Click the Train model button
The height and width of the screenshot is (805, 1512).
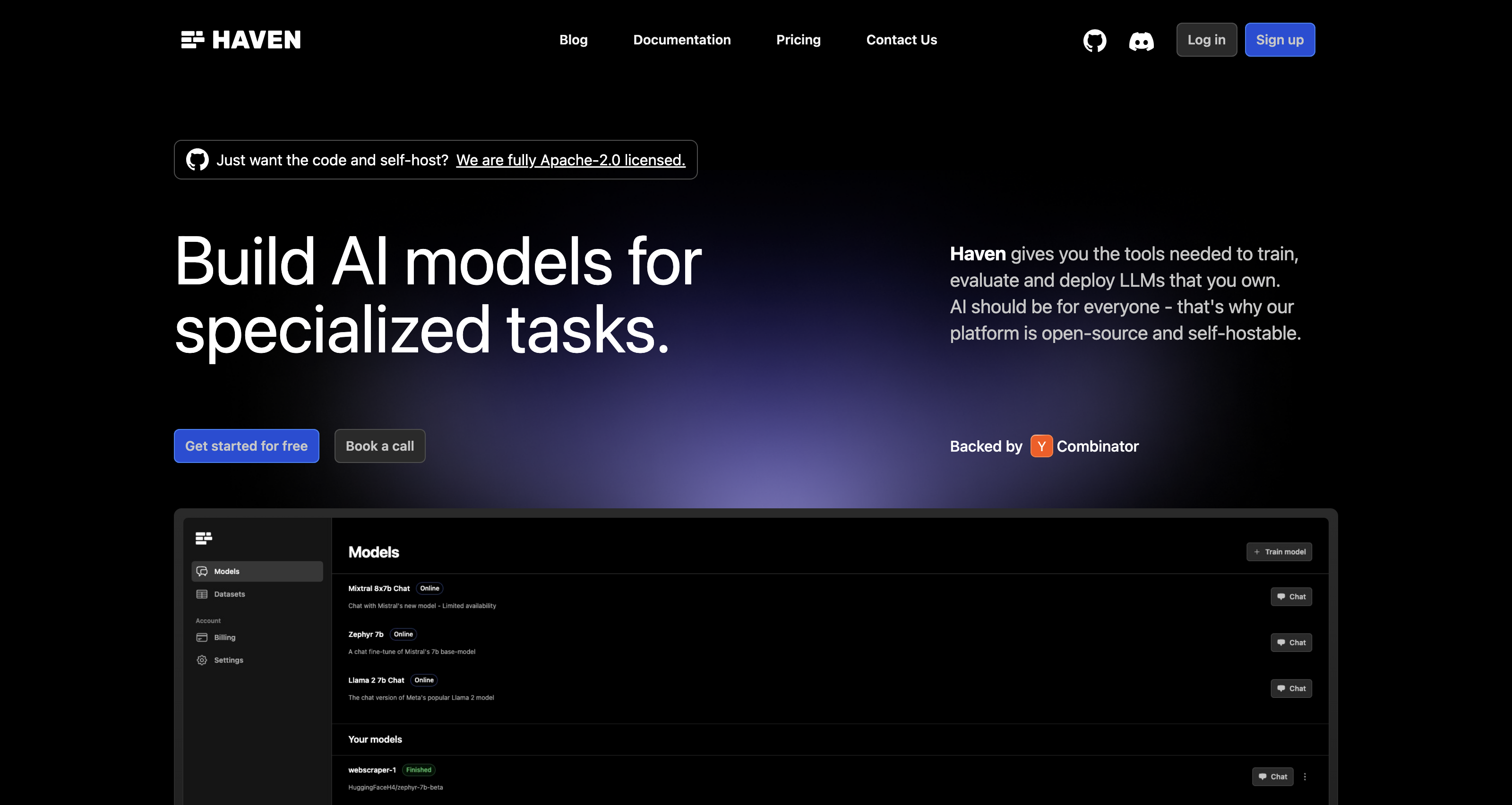[x=1279, y=552]
